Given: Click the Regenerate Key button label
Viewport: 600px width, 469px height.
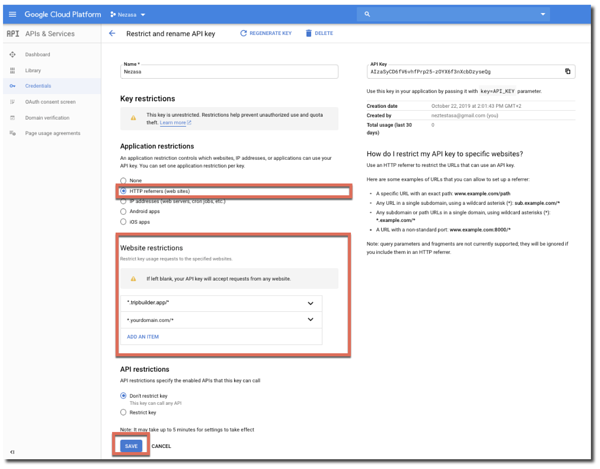Looking at the screenshot, I should [271, 33].
